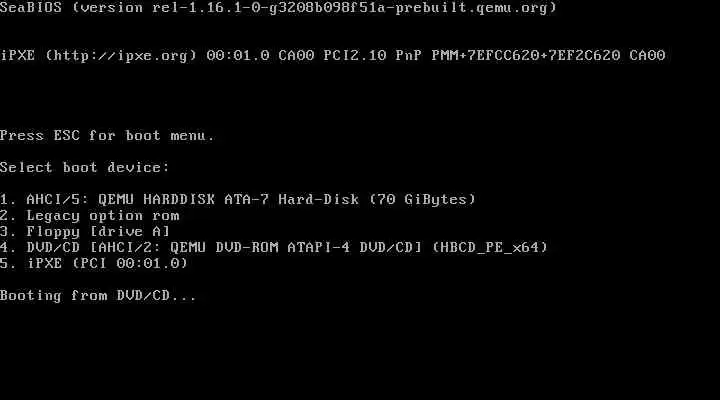720x400 pixels.
Task: Click the '(70 GiBytes)' disk size text
Action: click(x=422, y=199)
